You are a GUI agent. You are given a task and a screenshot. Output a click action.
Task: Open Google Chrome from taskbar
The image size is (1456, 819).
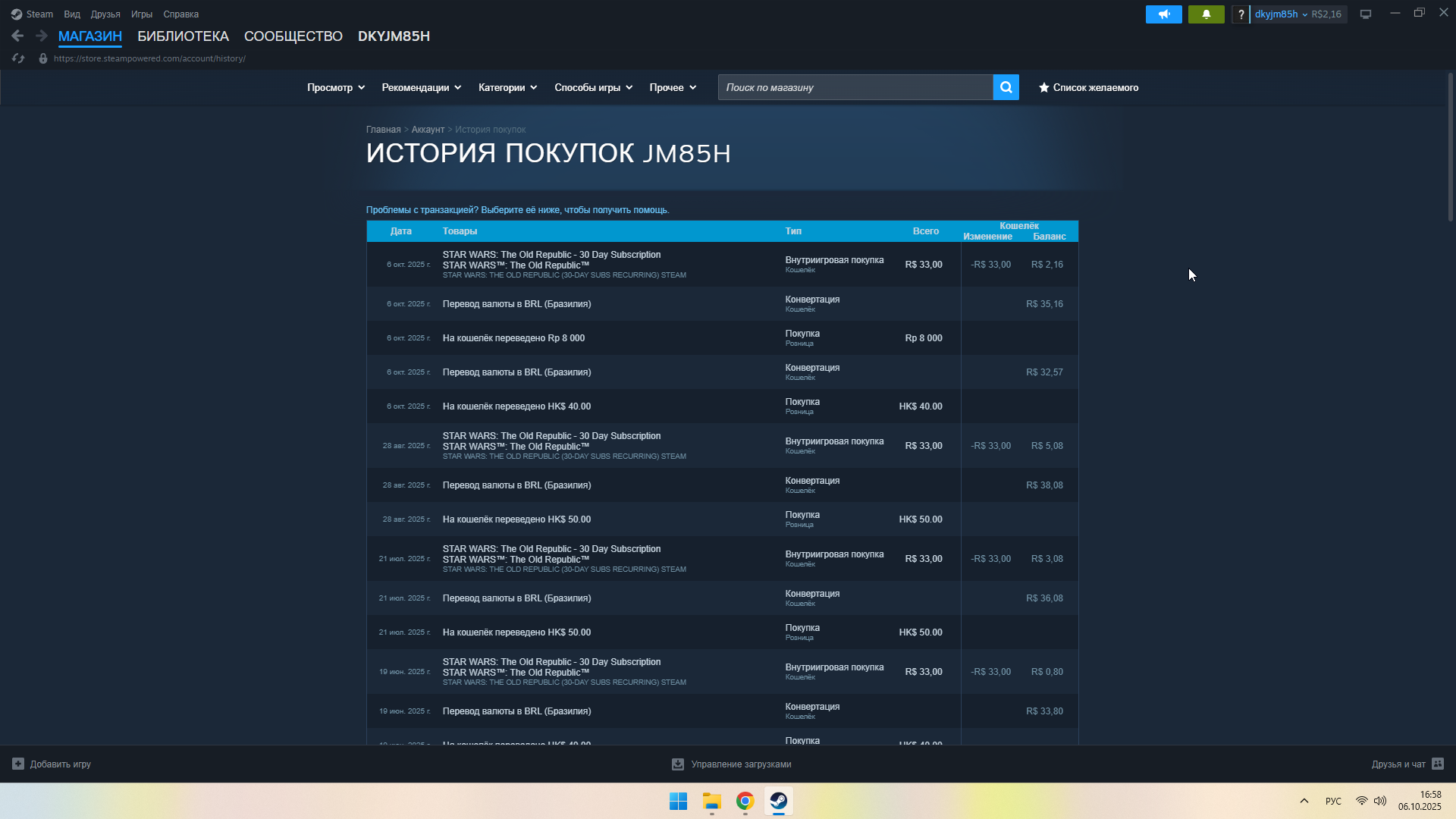(x=745, y=801)
